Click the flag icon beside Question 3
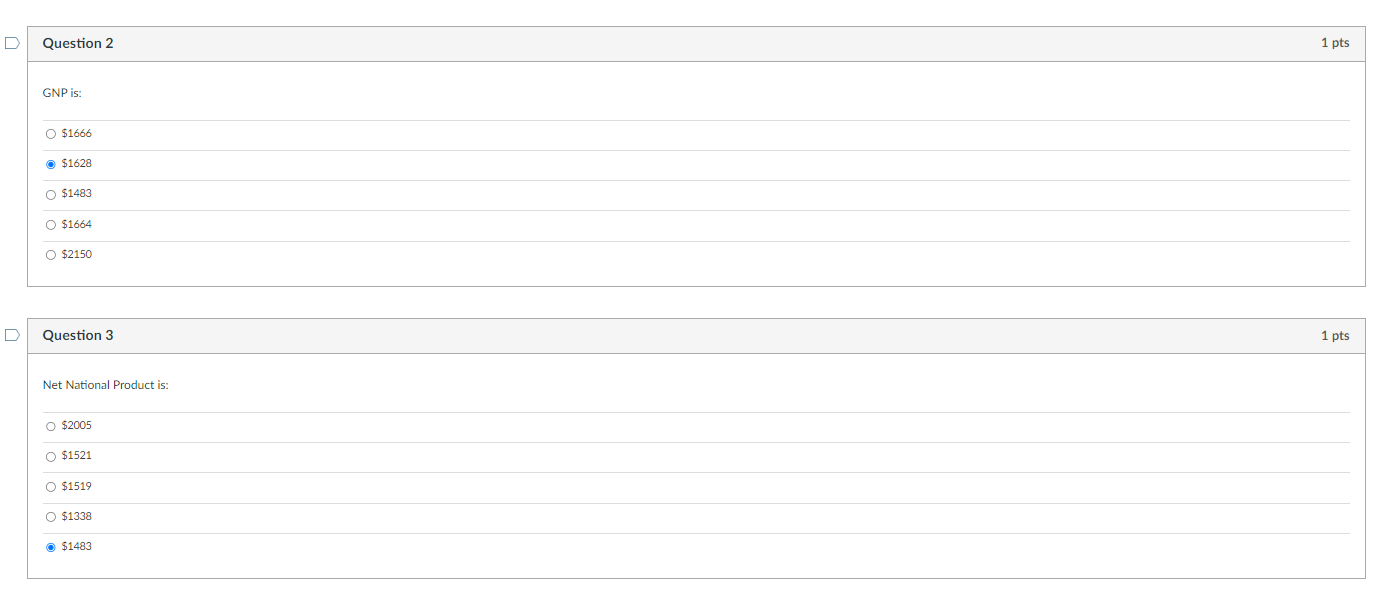This screenshot has height=603, width=1397. tap(11, 334)
